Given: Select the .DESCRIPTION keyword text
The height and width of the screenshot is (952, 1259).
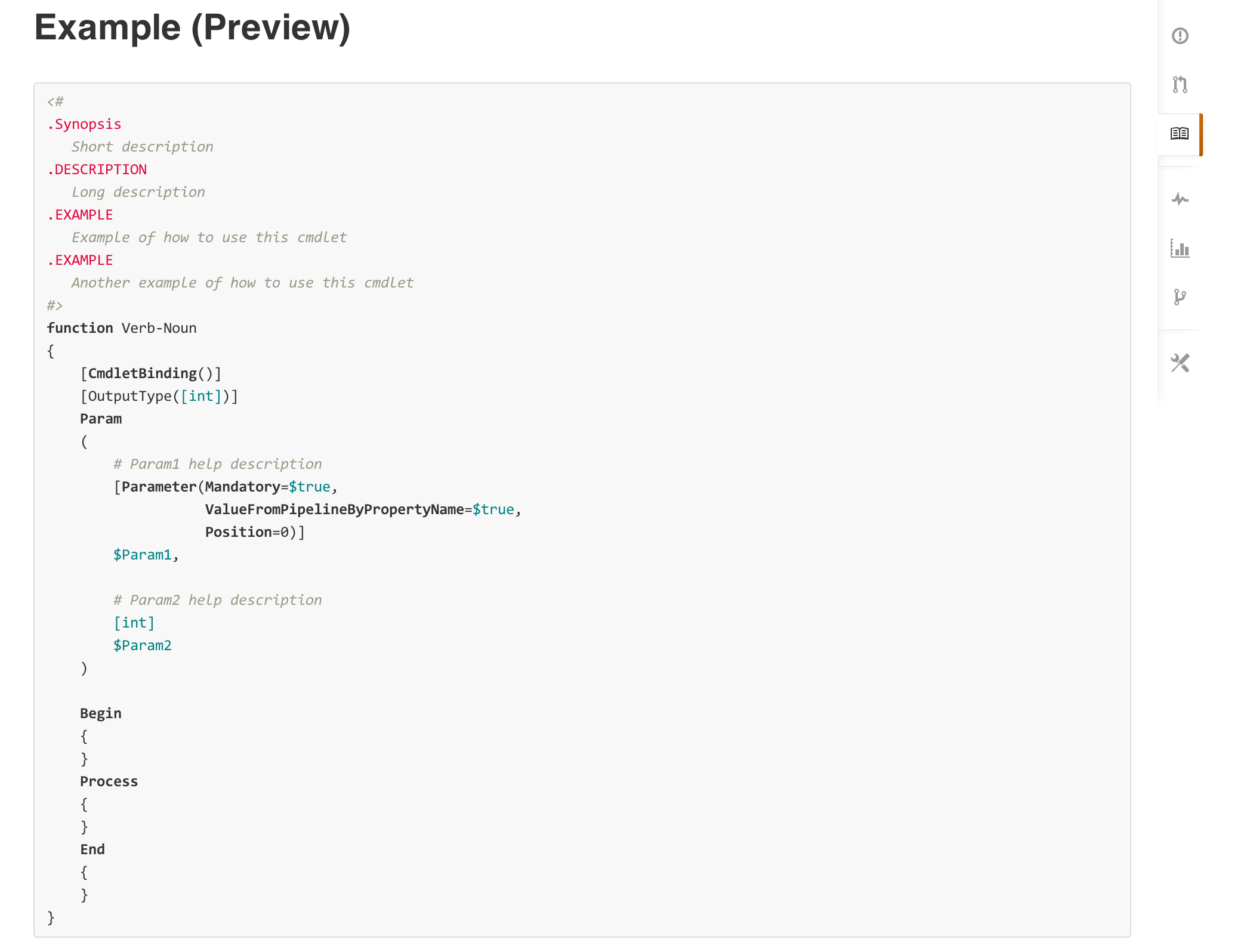Looking at the screenshot, I should coord(97,169).
